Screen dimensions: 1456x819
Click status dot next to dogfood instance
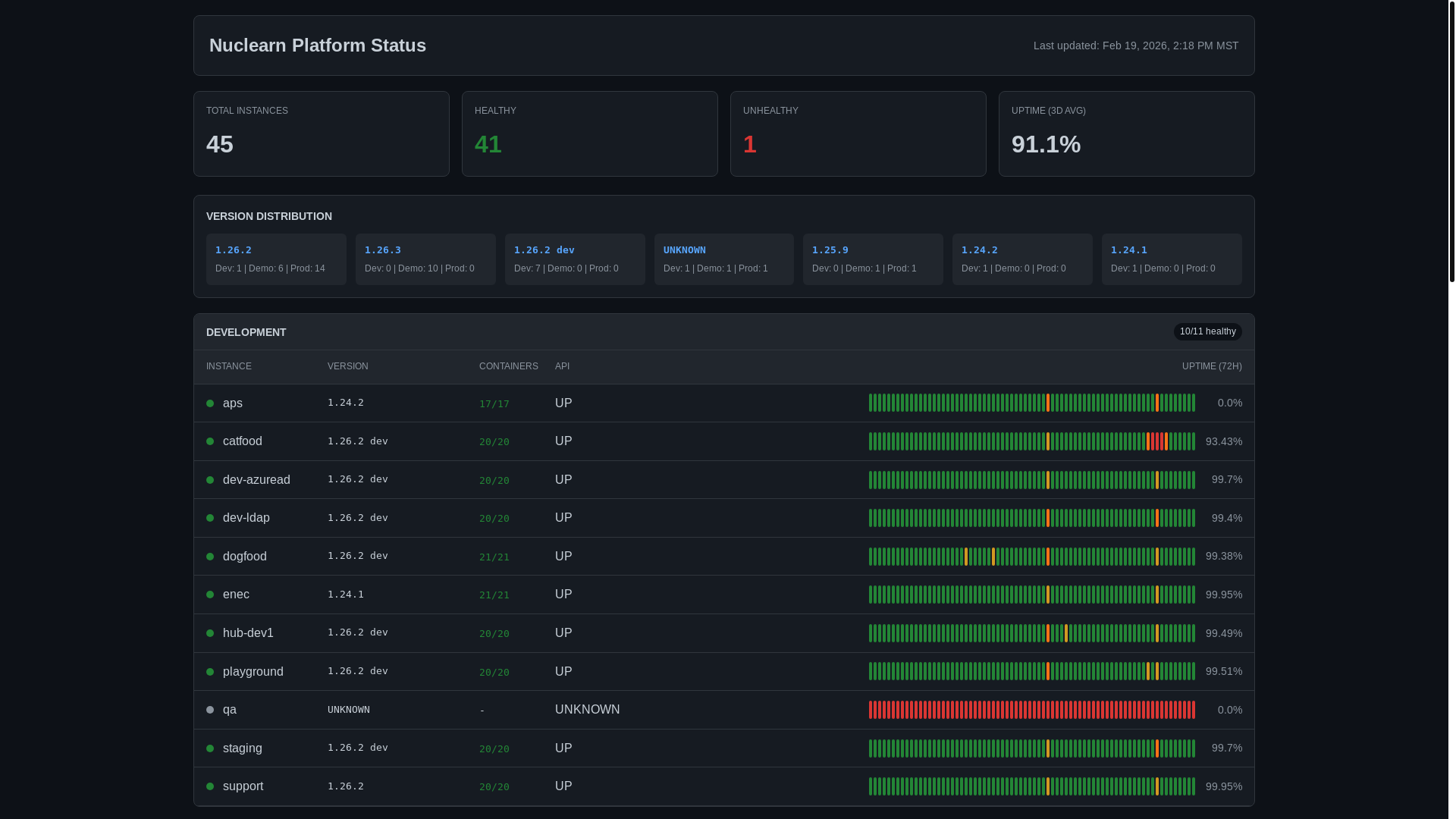pos(210,557)
